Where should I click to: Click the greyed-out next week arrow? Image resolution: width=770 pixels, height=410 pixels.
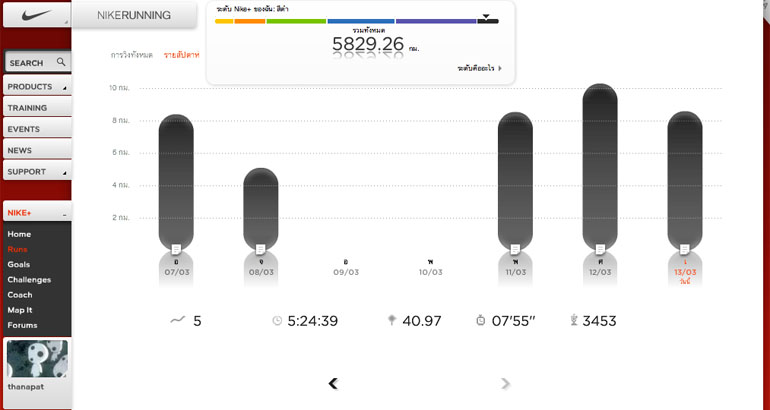pos(506,383)
